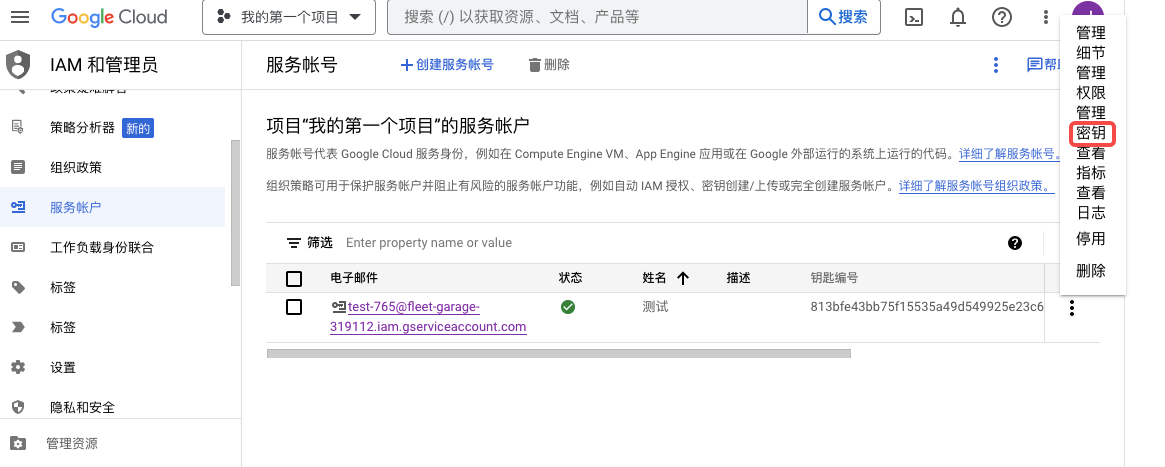1165x467 pixels.
Task: Click the filter help icon in table toolbar
Action: [x=1015, y=243]
